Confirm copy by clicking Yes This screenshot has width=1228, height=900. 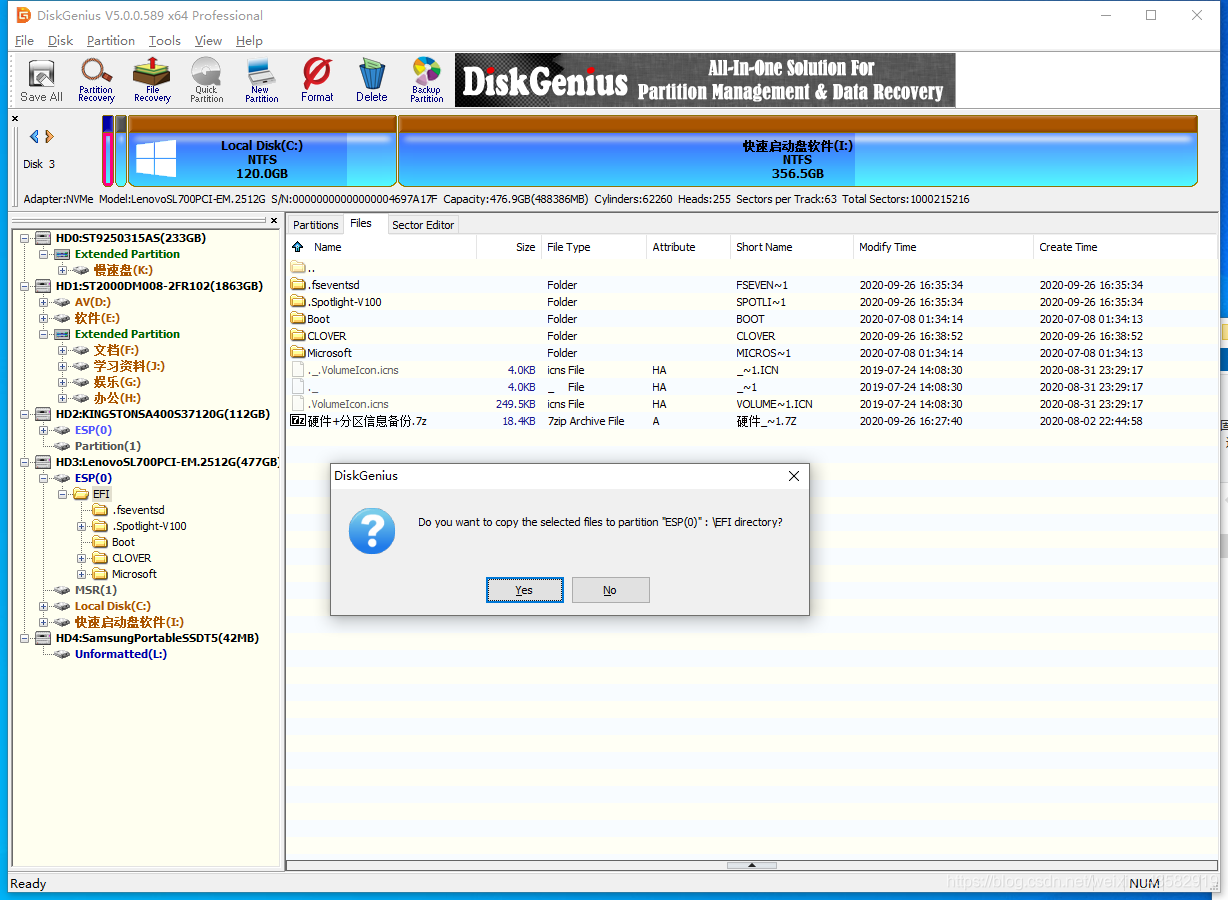[524, 590]
